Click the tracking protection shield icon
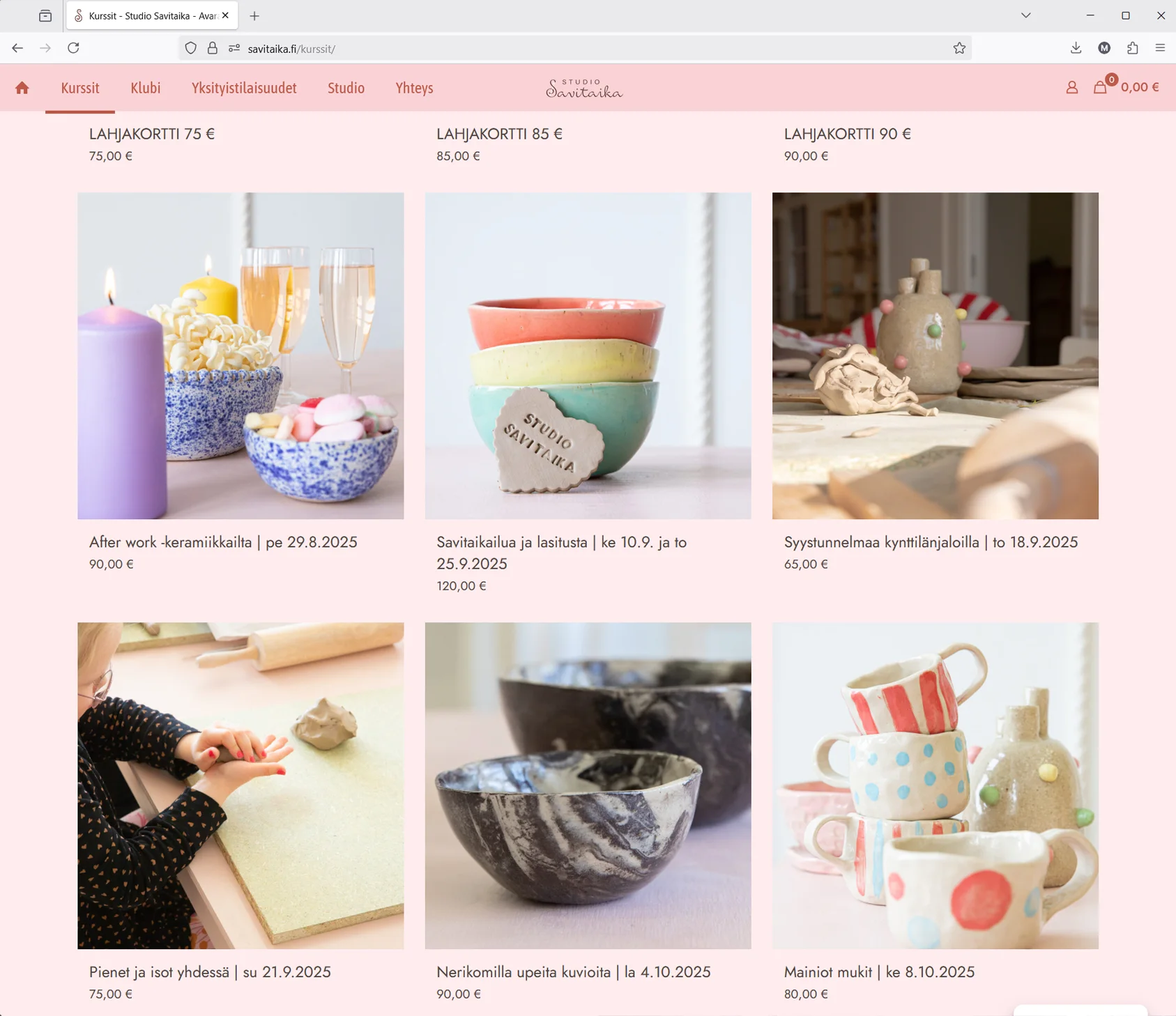Viewport: 1176px width, 1016px height. pos(191,48)
